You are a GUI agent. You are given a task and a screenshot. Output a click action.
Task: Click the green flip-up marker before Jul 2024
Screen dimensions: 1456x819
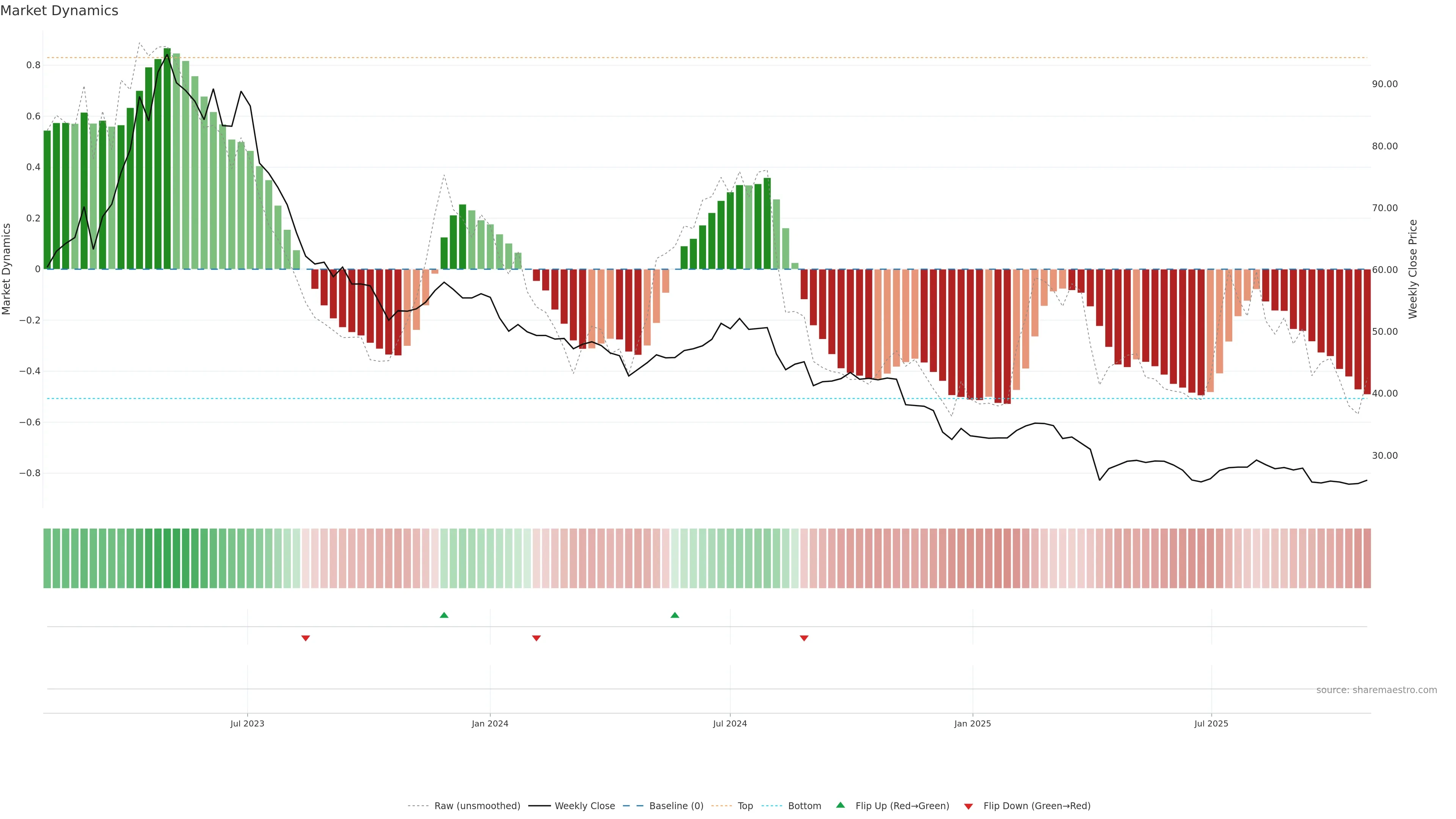[674, 615]
